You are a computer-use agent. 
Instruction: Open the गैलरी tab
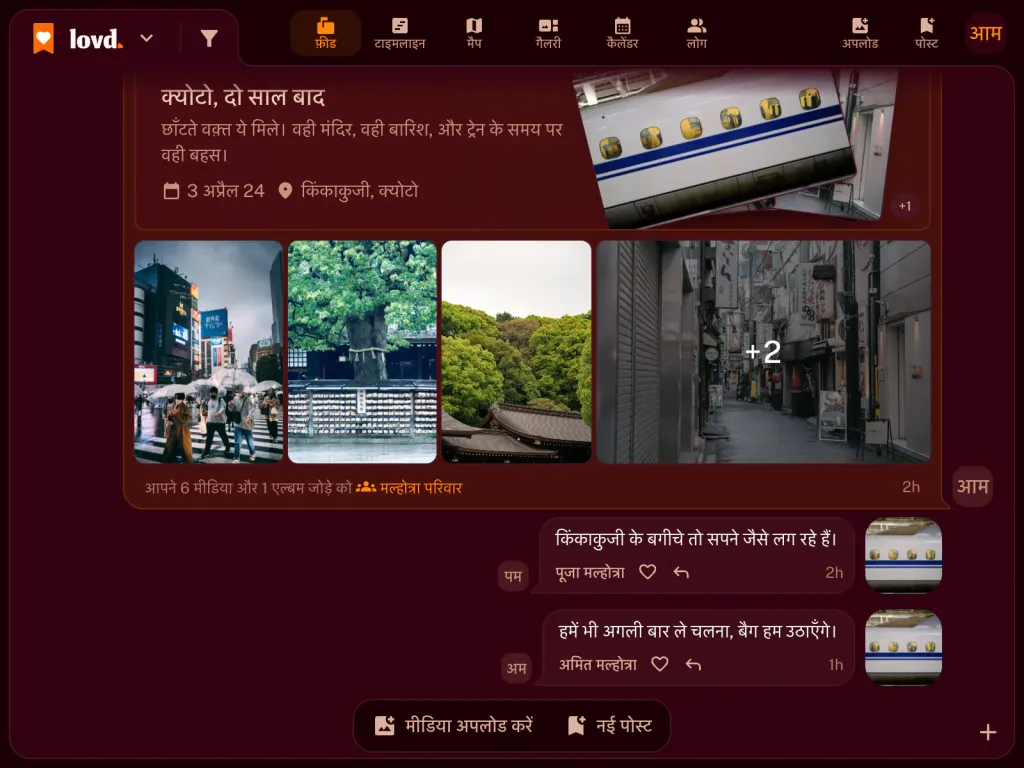pyautogui.click(x=549, y=33)
